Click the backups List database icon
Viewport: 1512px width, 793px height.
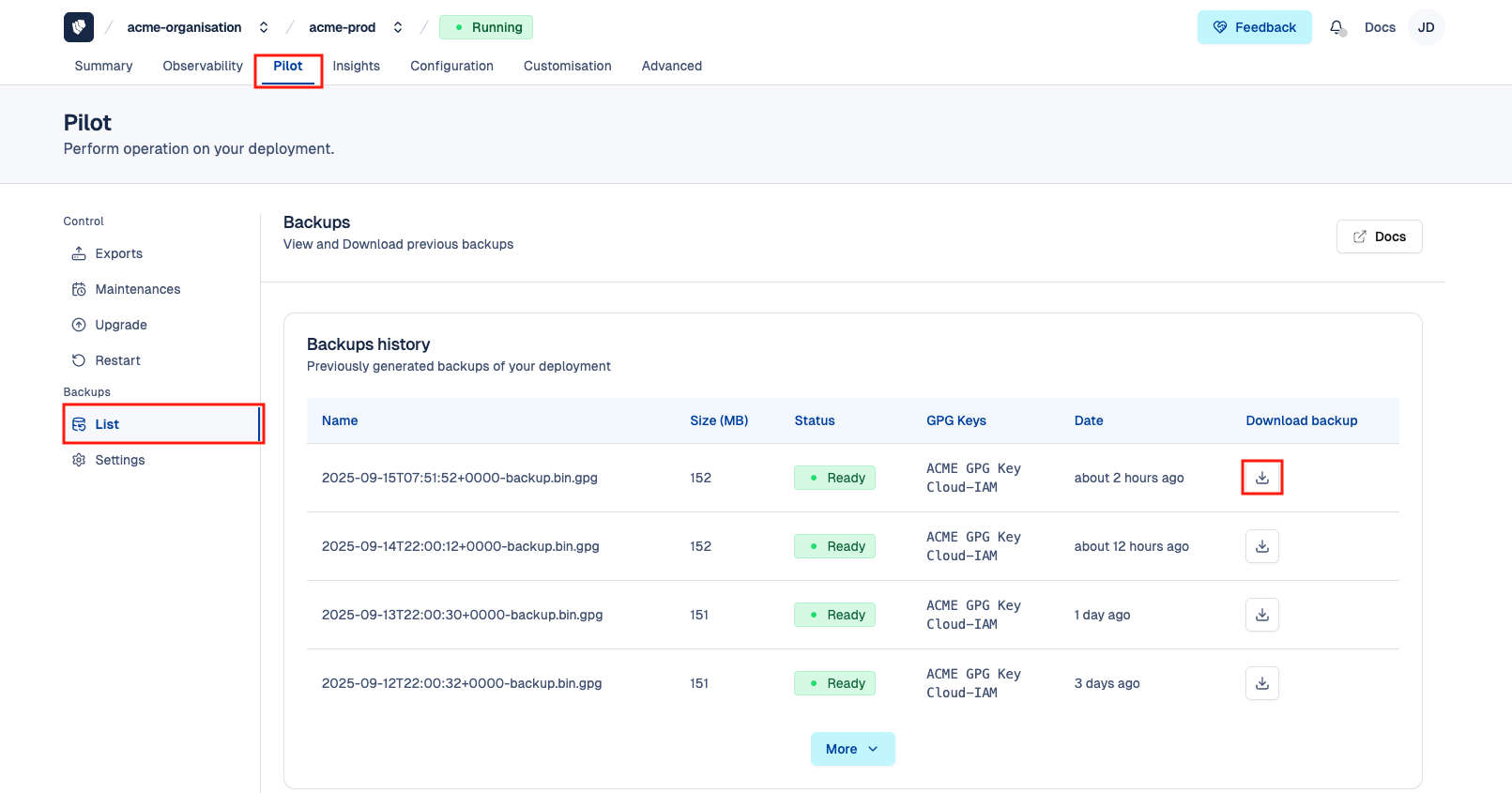coord(79,424)
